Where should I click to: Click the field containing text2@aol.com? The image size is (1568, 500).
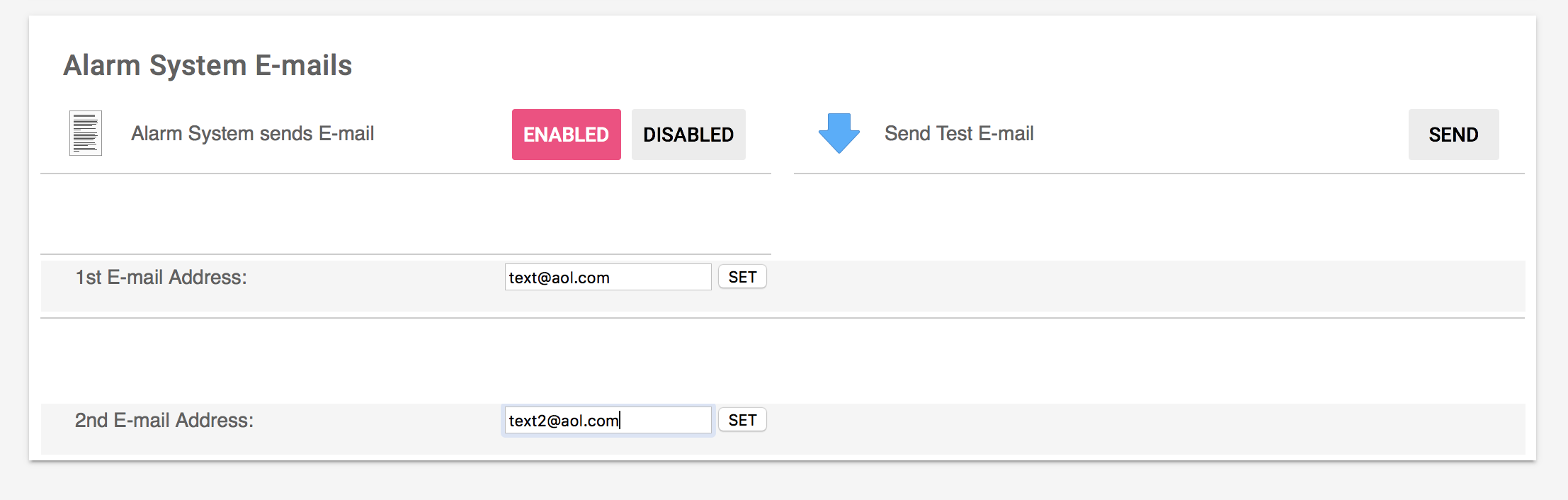[608, 420]
